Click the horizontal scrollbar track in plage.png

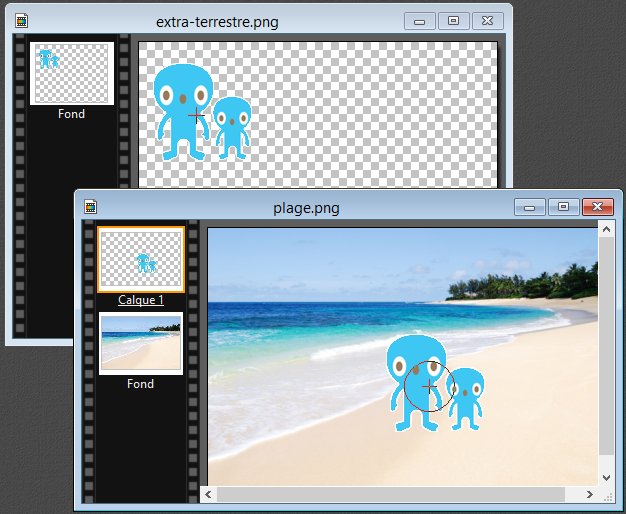[400, 494]
